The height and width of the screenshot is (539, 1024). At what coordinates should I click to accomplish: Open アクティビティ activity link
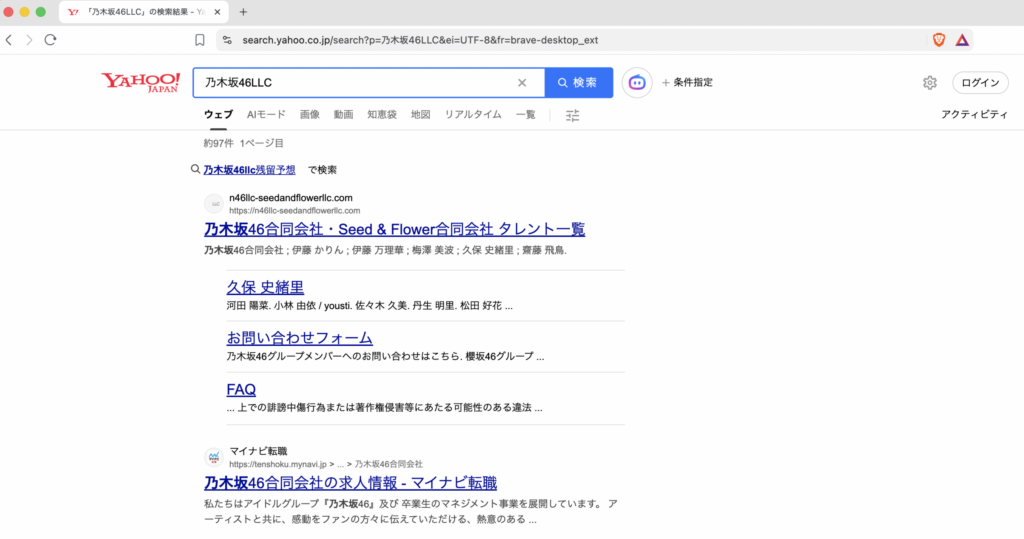tap(974, 115)
